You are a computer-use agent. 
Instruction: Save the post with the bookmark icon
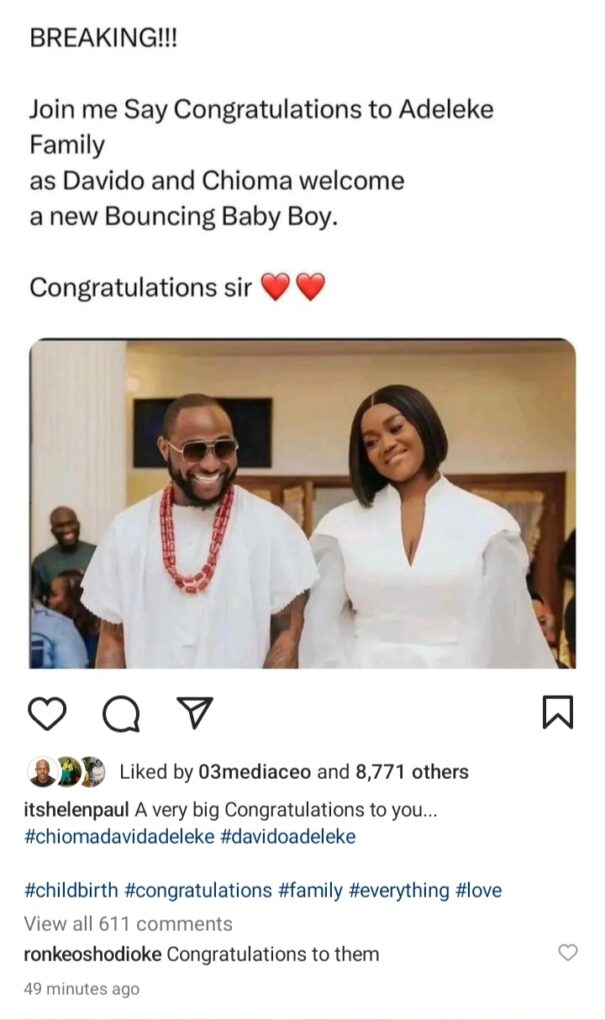[x=556, y=712]
